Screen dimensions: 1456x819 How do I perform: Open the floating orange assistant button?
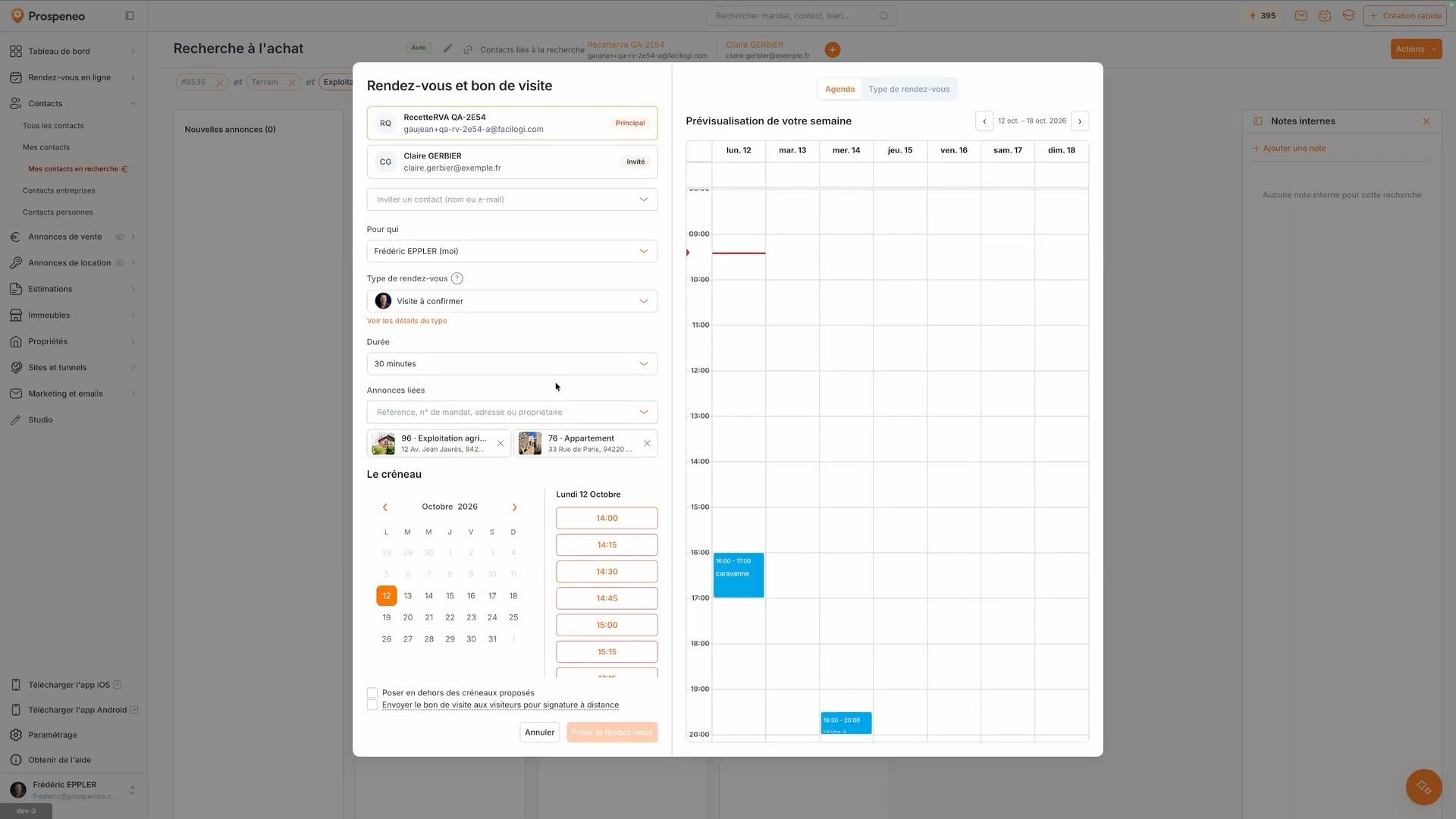coord(1423,787)
